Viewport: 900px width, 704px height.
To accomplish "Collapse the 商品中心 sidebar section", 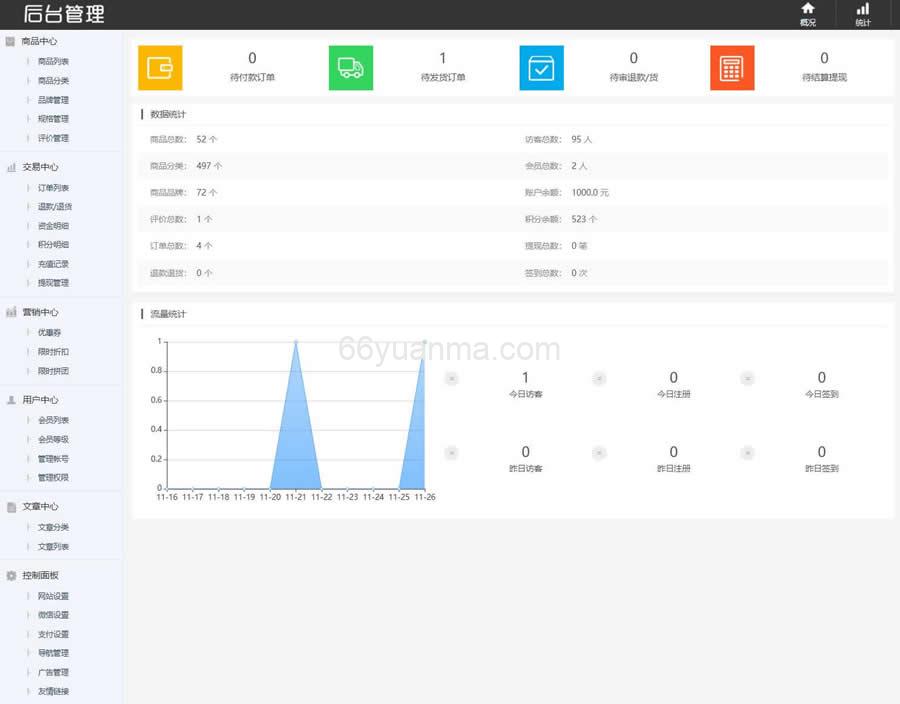I will click(40, 42).
